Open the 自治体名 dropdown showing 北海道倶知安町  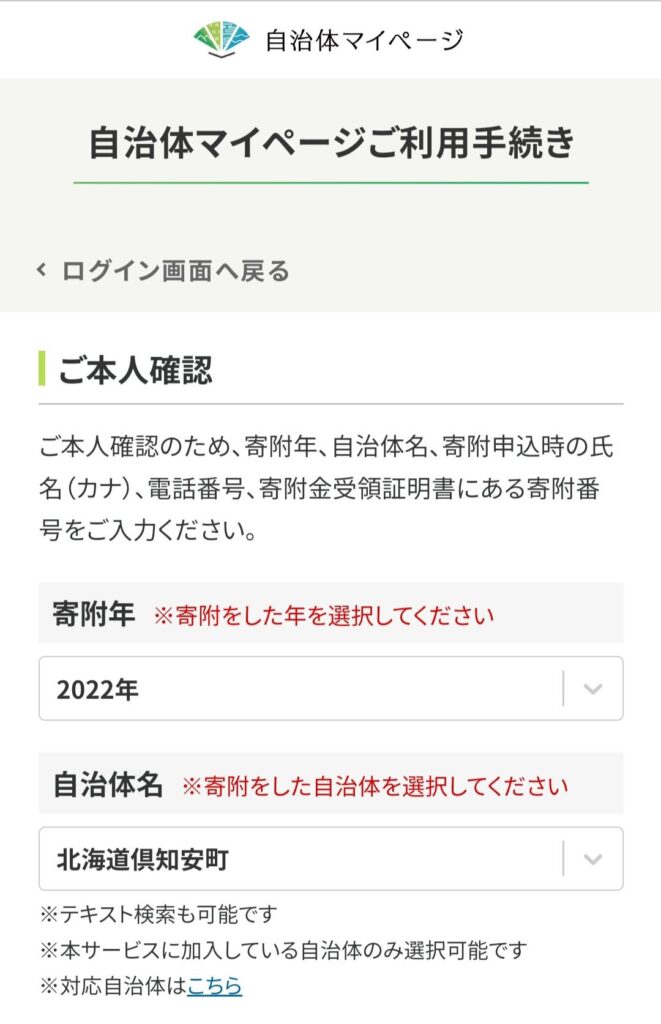click(x=300, y=859)
